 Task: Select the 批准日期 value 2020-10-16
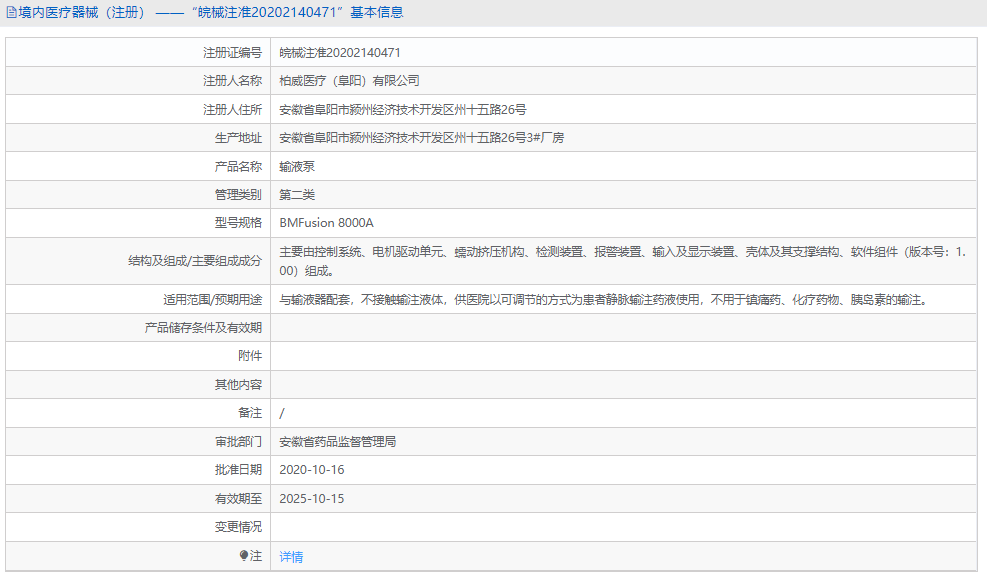313,469
